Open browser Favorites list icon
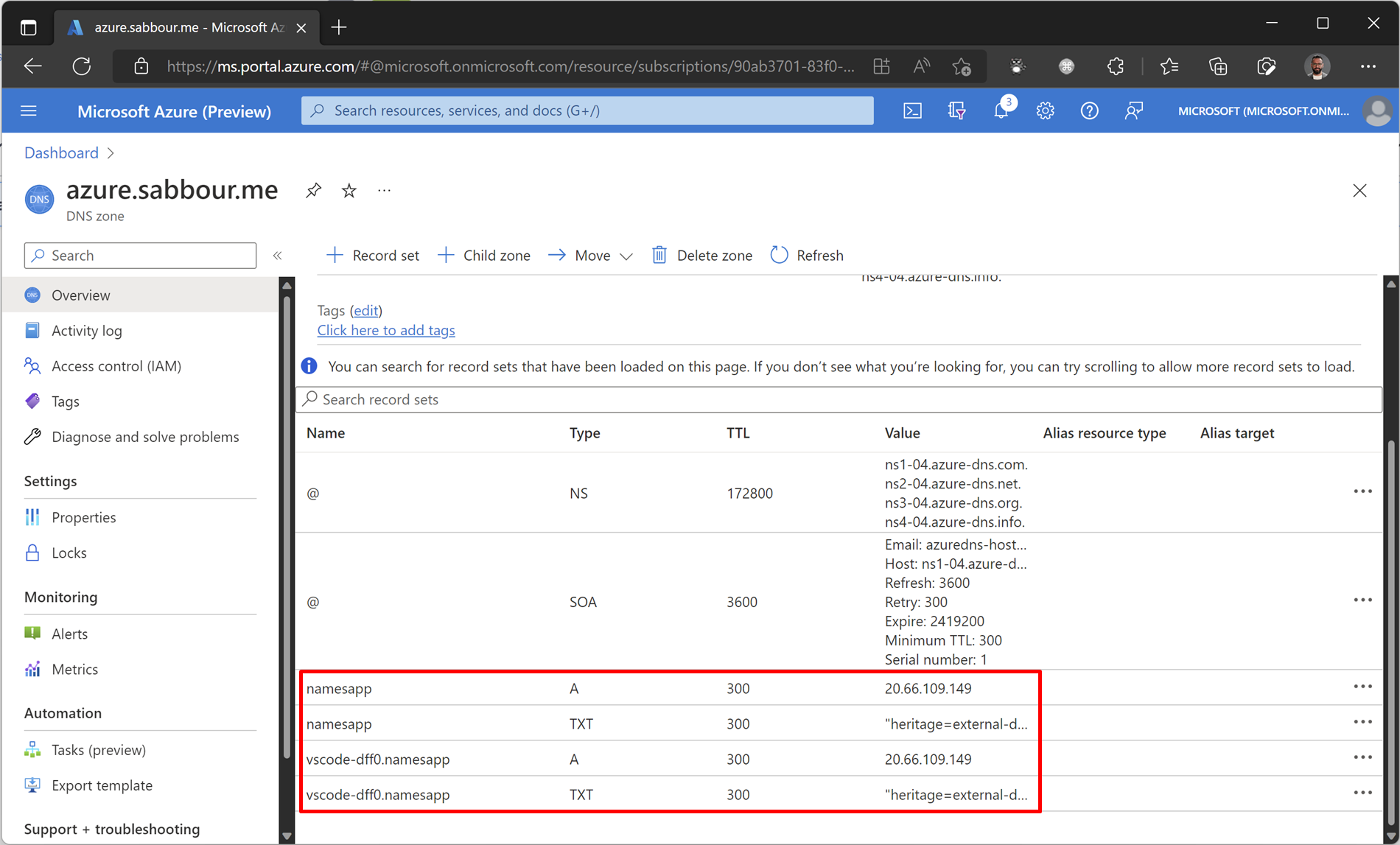The height and width of the screenshot is (845, 1400). pyautogui.click(x=1169, y=66)
